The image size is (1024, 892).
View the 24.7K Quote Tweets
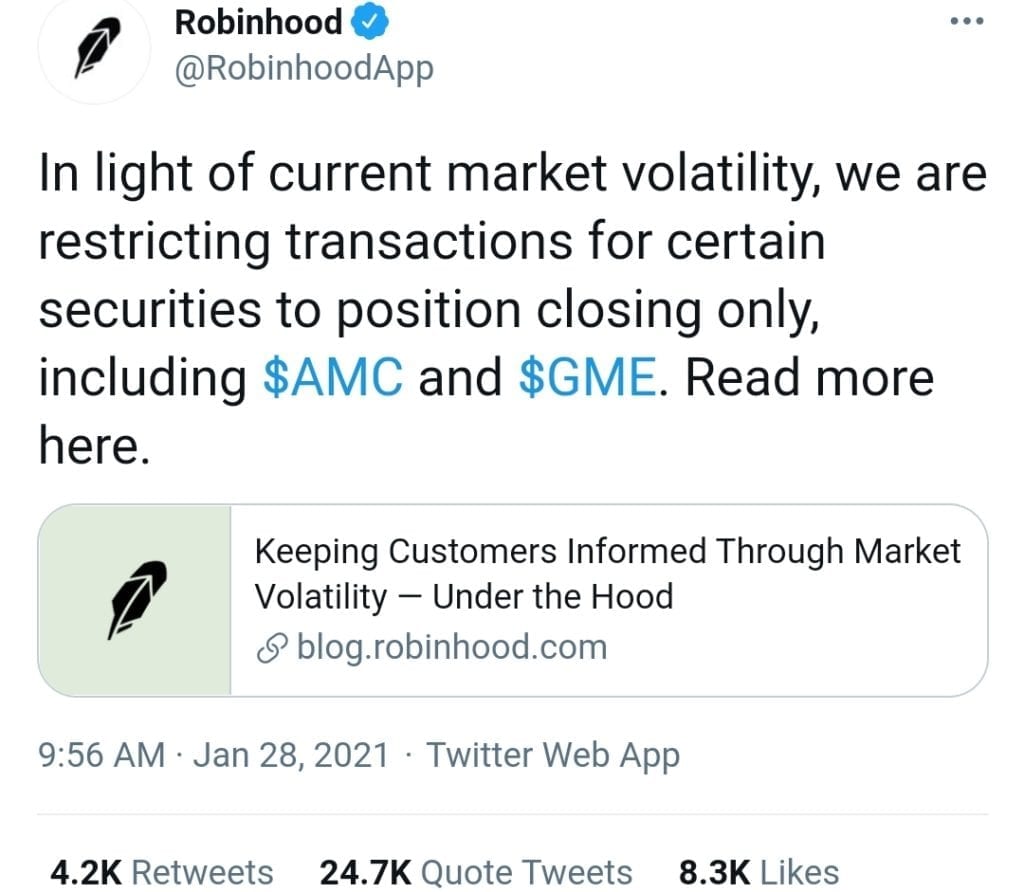click(x=476, y=872)
